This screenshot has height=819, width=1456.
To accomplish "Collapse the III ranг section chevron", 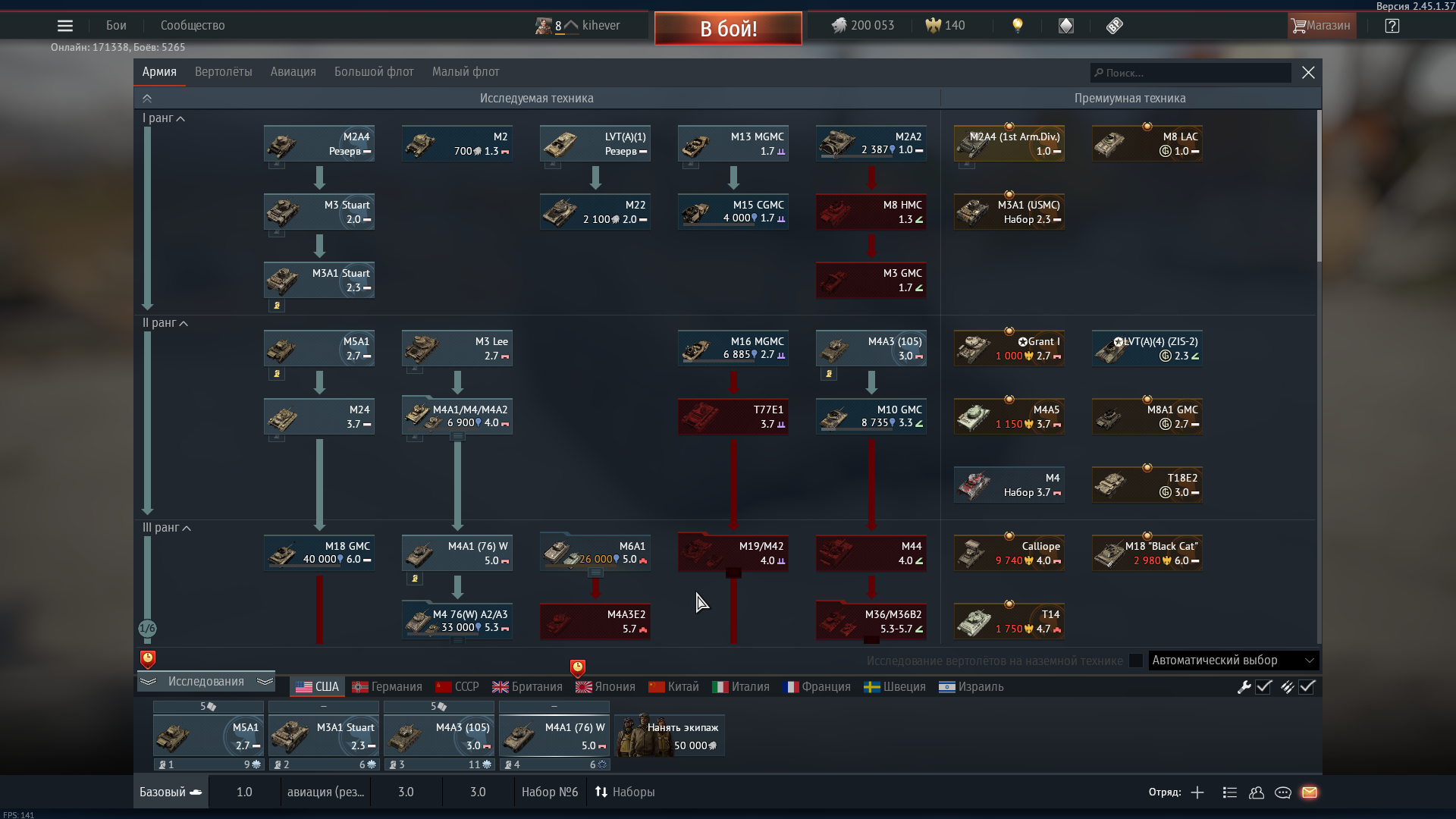I will click(187, 528).
